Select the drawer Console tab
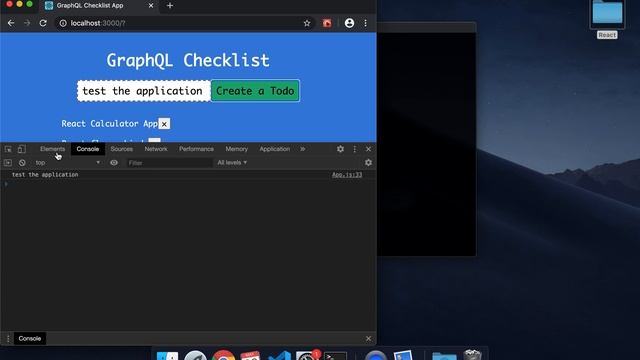 [30, 338]
